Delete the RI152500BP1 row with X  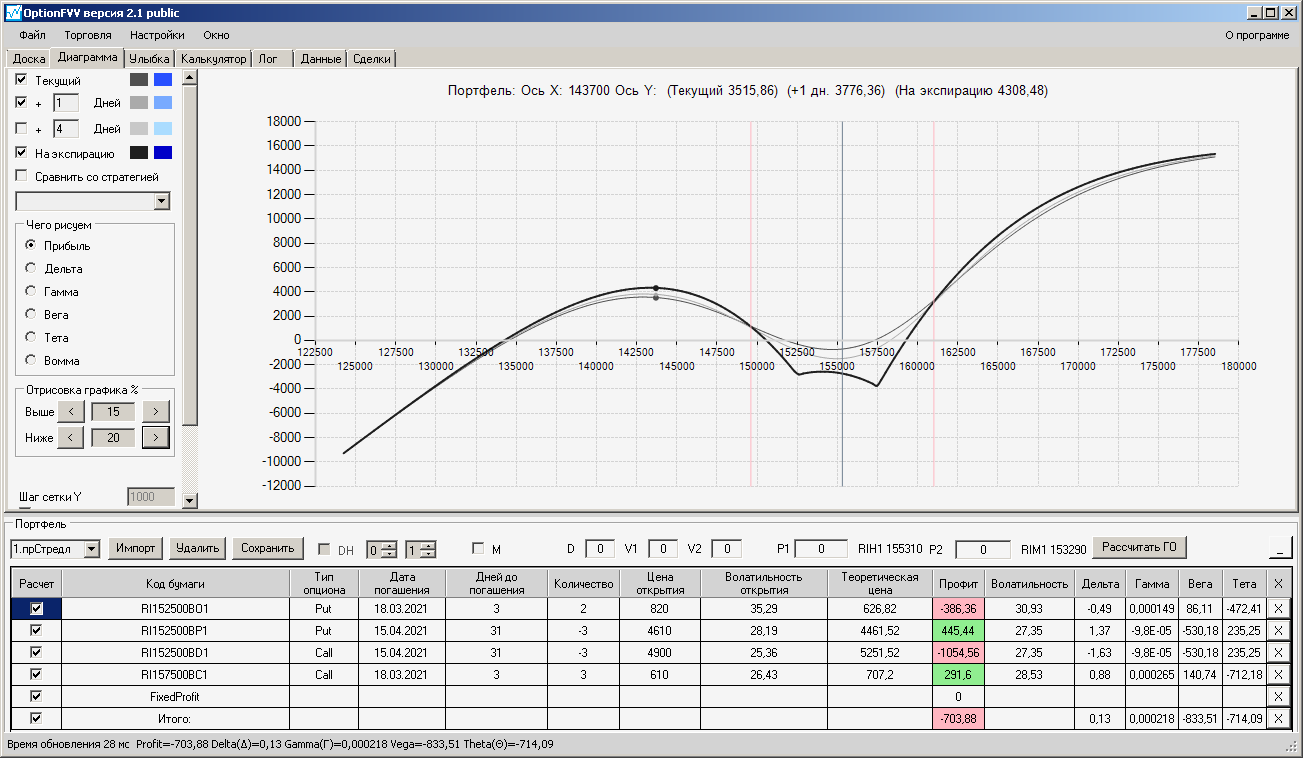click(1280, 630)
